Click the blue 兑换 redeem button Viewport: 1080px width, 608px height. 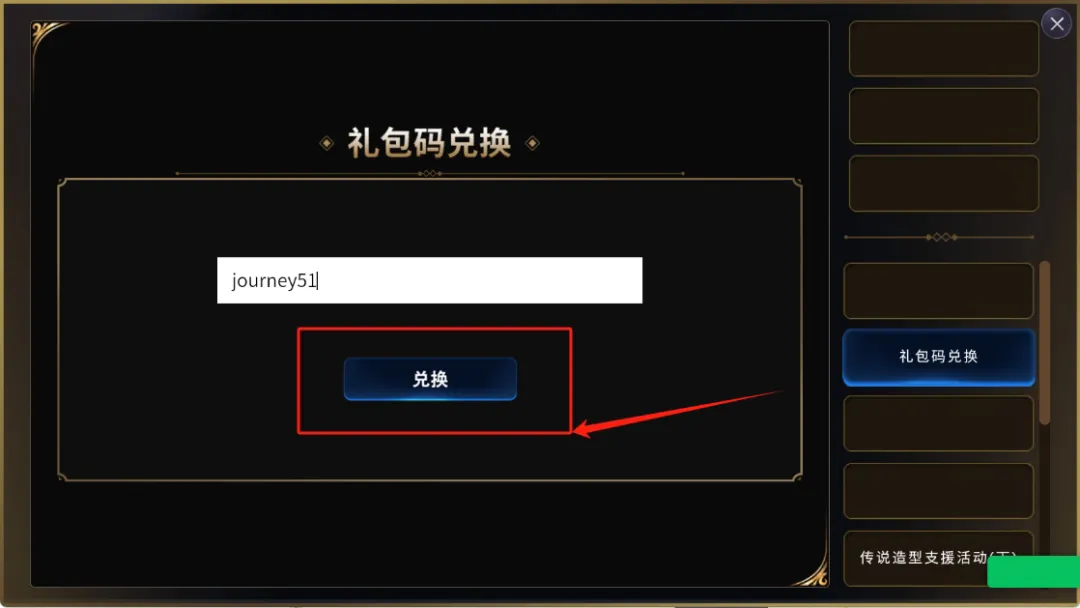pyautogui.click(x=430, y=379)
